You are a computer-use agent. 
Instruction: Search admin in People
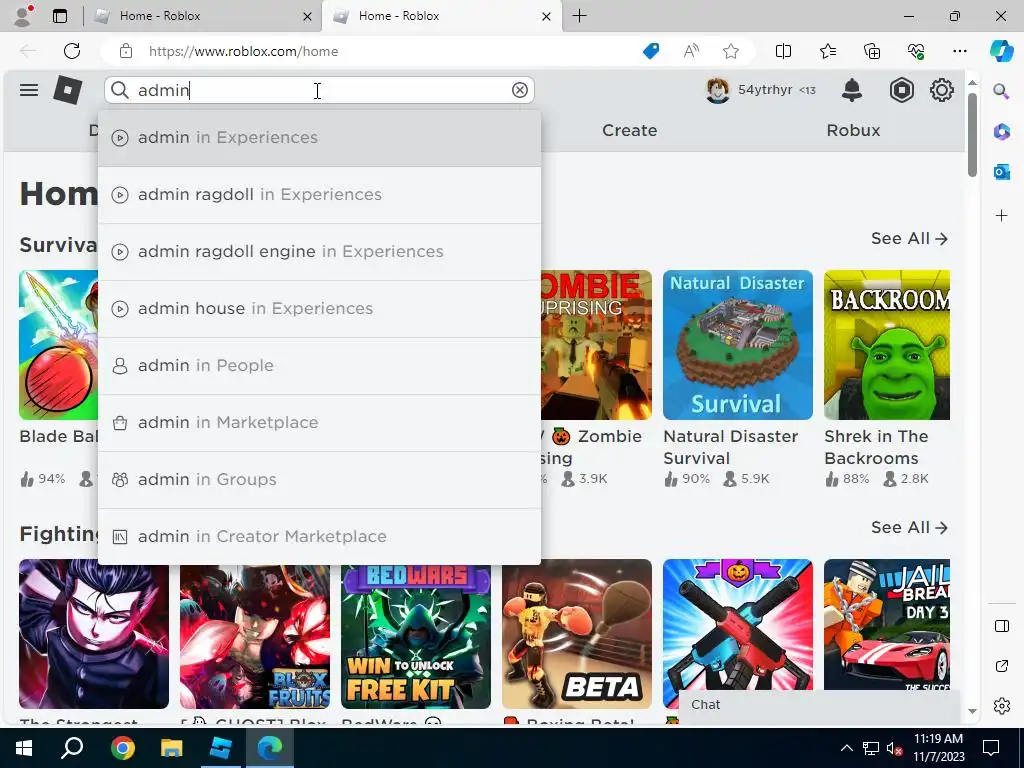pyautogui.click(x=319, y=365)
